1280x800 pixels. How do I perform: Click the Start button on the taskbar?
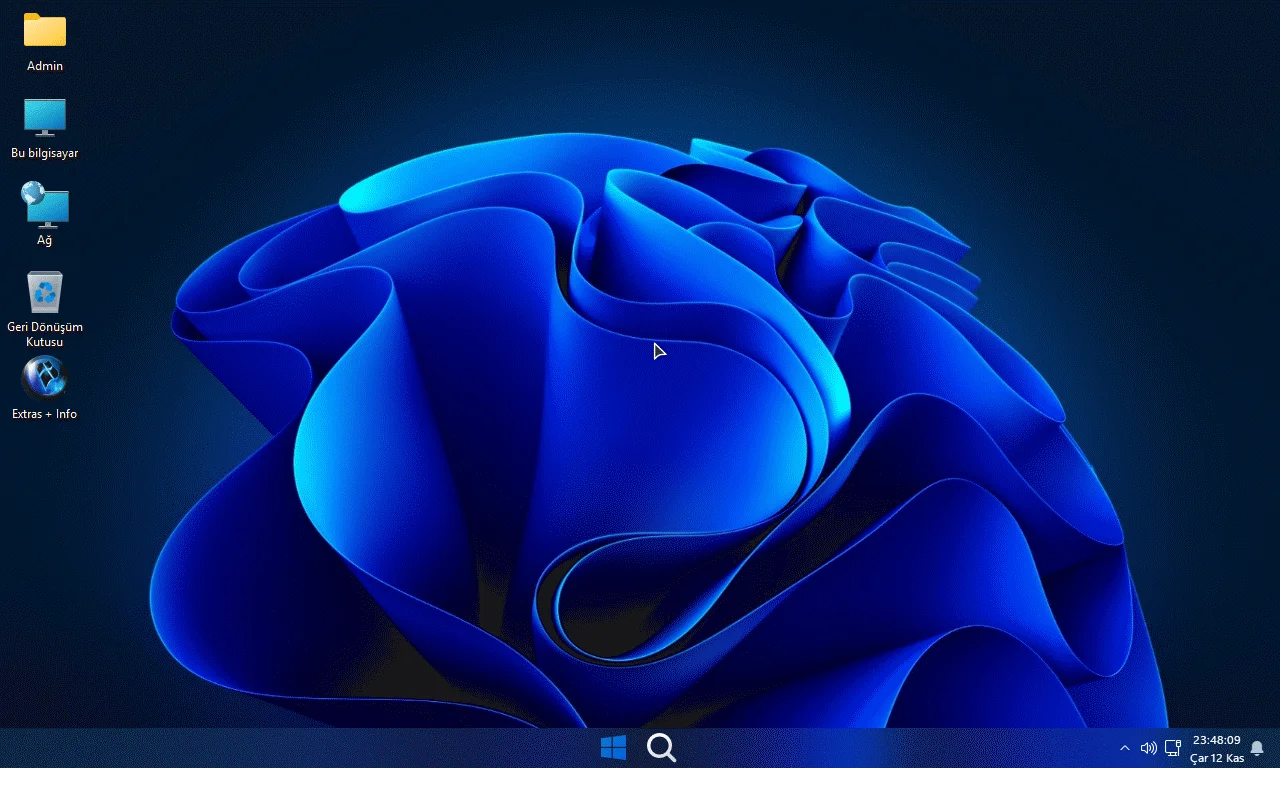[x=613, y=747]
